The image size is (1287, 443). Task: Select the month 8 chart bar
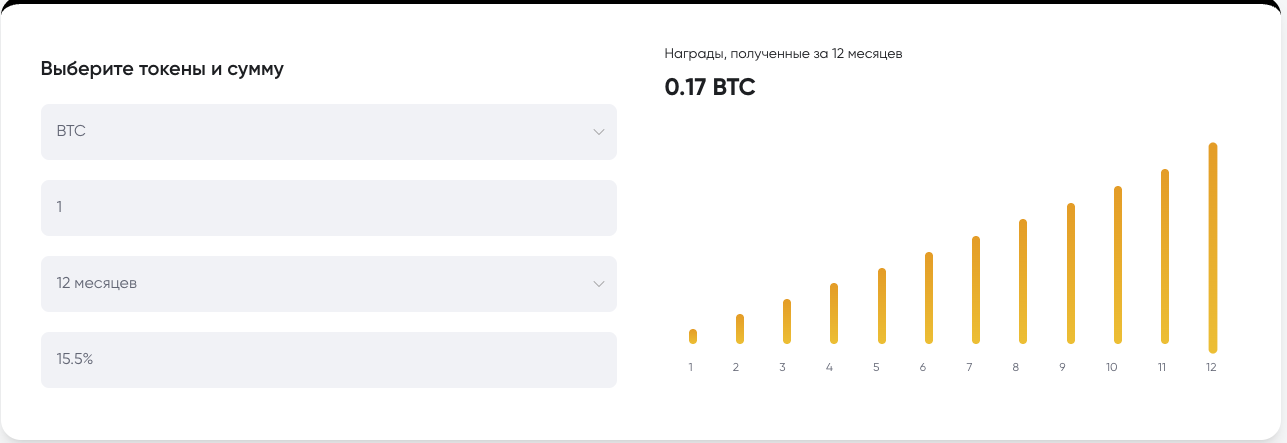(1023, 282)
